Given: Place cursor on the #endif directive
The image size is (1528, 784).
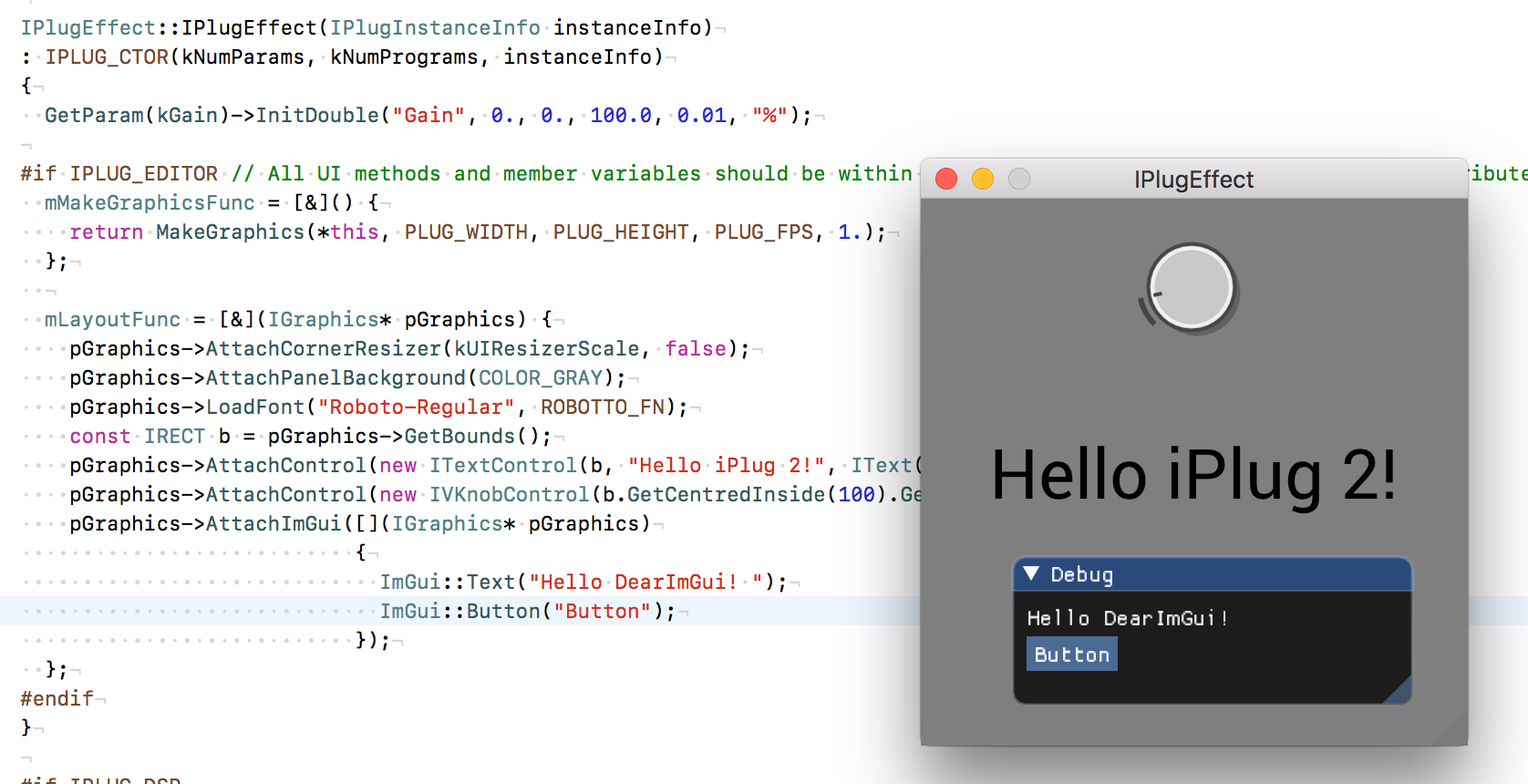Looking at the screenshot, I should (x=57, y=698).
